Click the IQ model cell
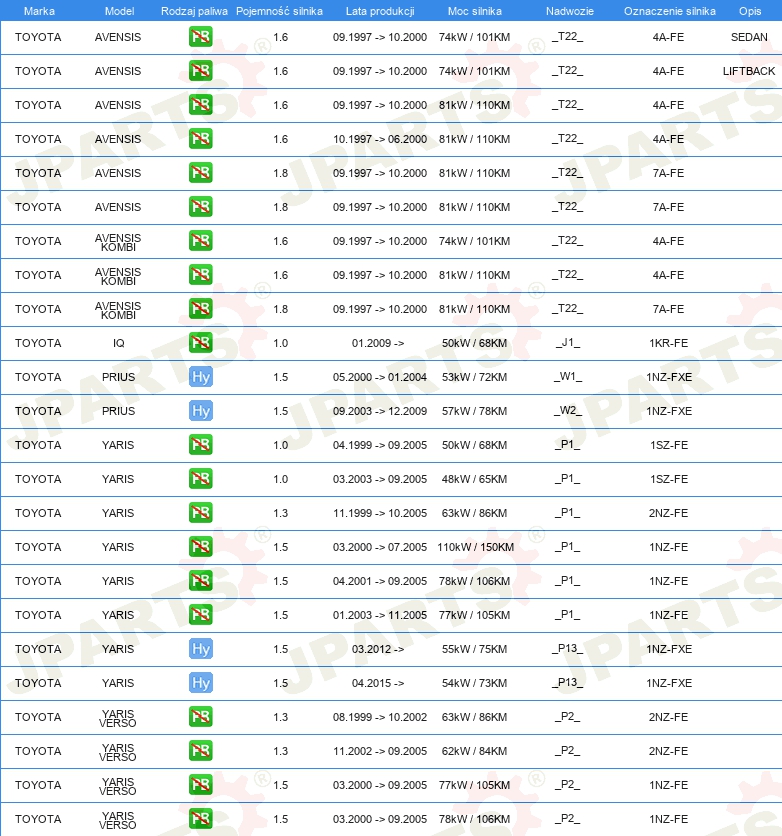 click(x=118, y=343)
